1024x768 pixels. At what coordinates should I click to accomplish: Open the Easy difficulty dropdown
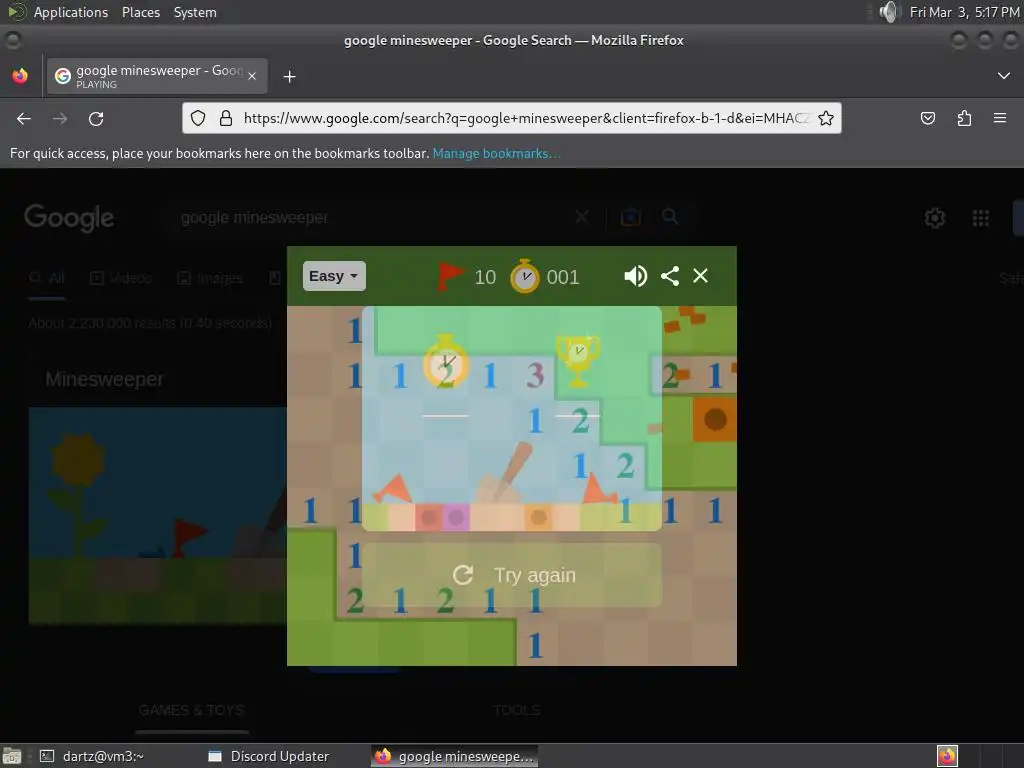[334, 276]
